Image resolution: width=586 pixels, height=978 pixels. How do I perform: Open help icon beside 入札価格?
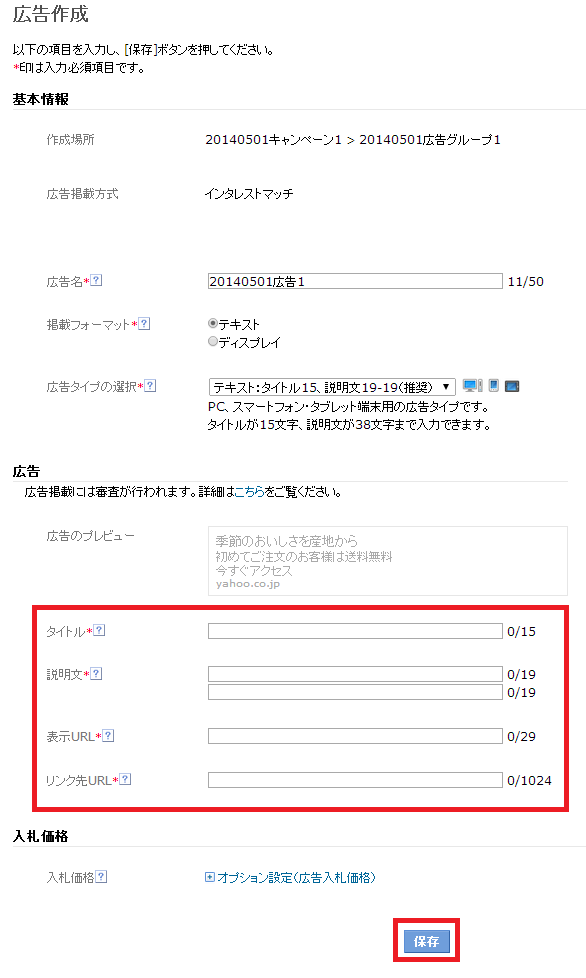[102, 877]
